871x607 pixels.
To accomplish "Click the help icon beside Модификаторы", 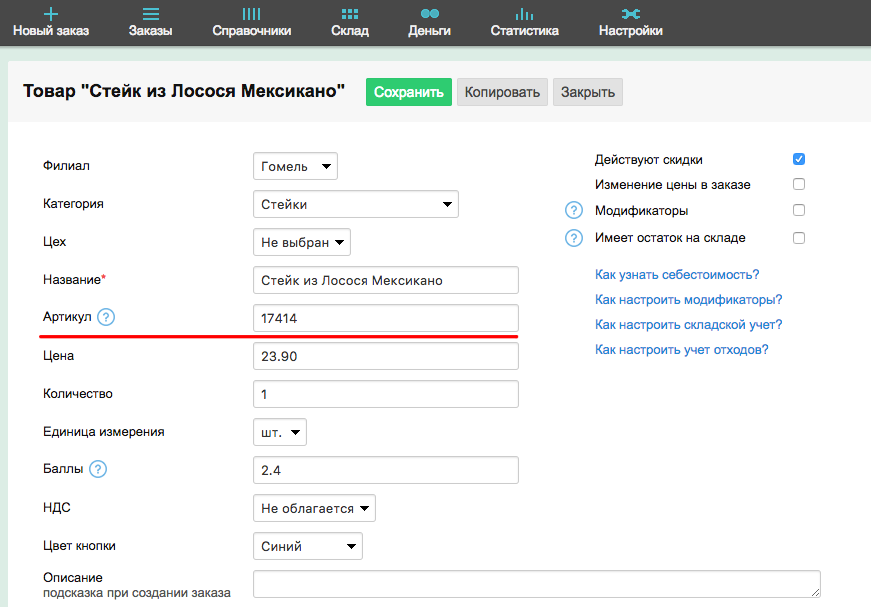I will (574, 211).
